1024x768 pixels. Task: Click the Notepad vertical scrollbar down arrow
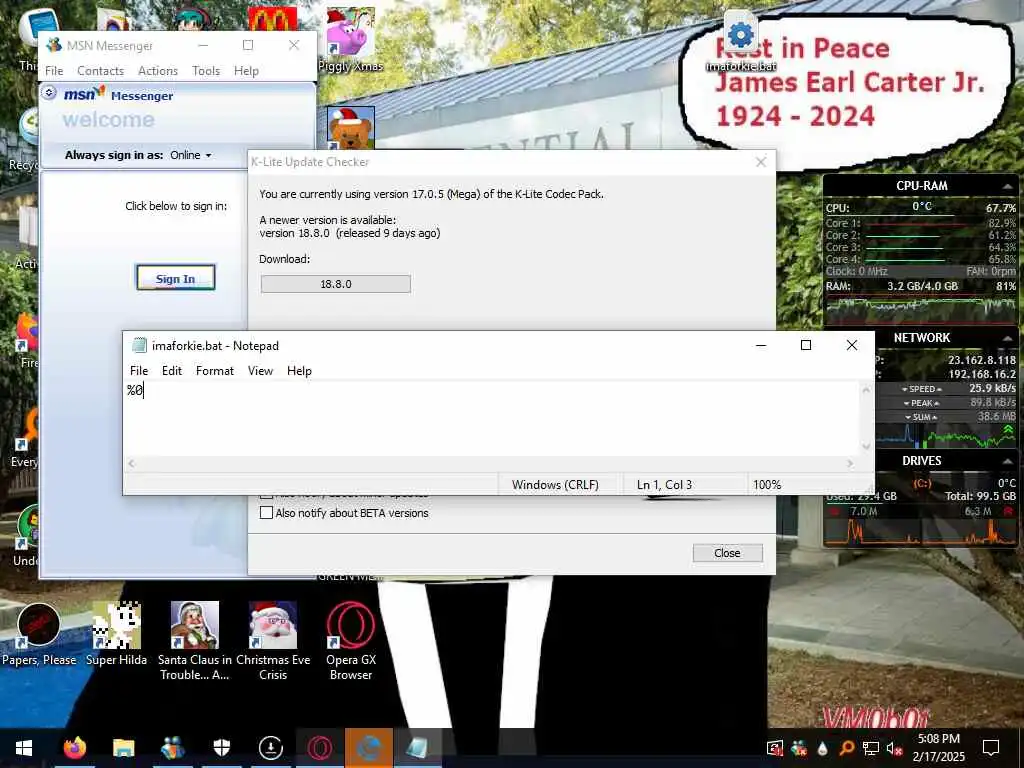tap(866, 447)
